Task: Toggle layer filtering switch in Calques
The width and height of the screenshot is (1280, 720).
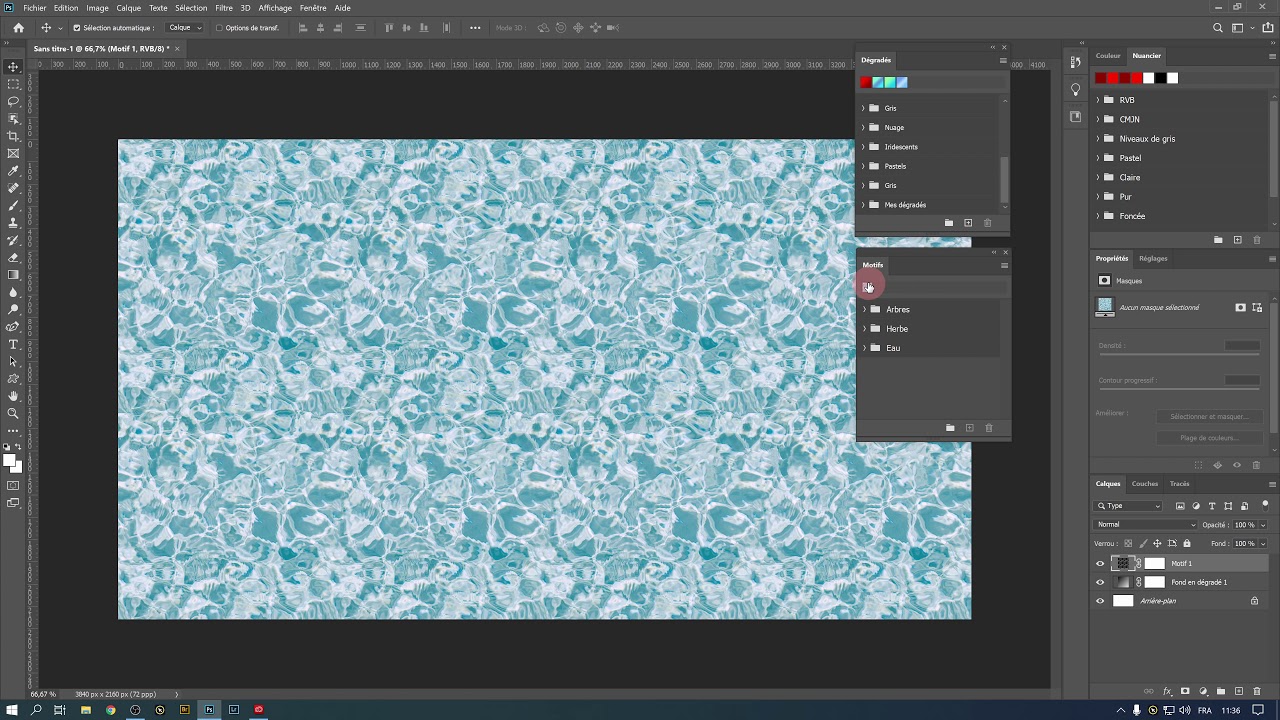Action: pos(1264,505)
